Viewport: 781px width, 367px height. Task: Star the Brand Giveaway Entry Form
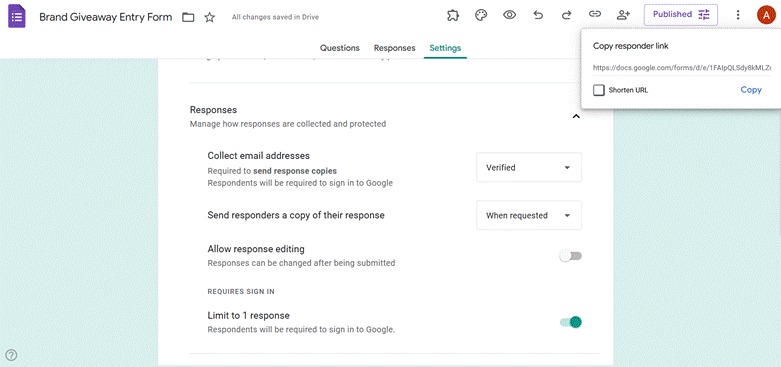pyautogui.click(x=210, y=17)
